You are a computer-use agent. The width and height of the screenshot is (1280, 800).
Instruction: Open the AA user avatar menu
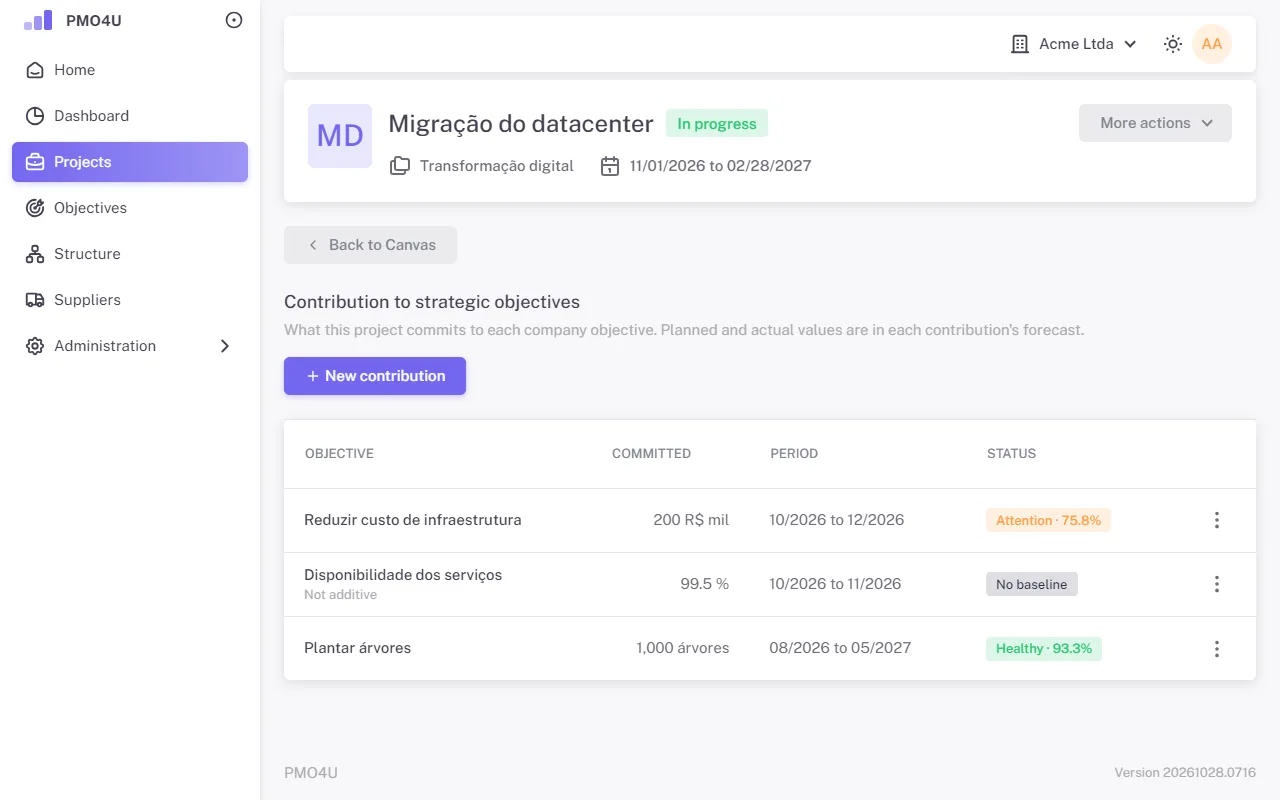click(1212, 44)
